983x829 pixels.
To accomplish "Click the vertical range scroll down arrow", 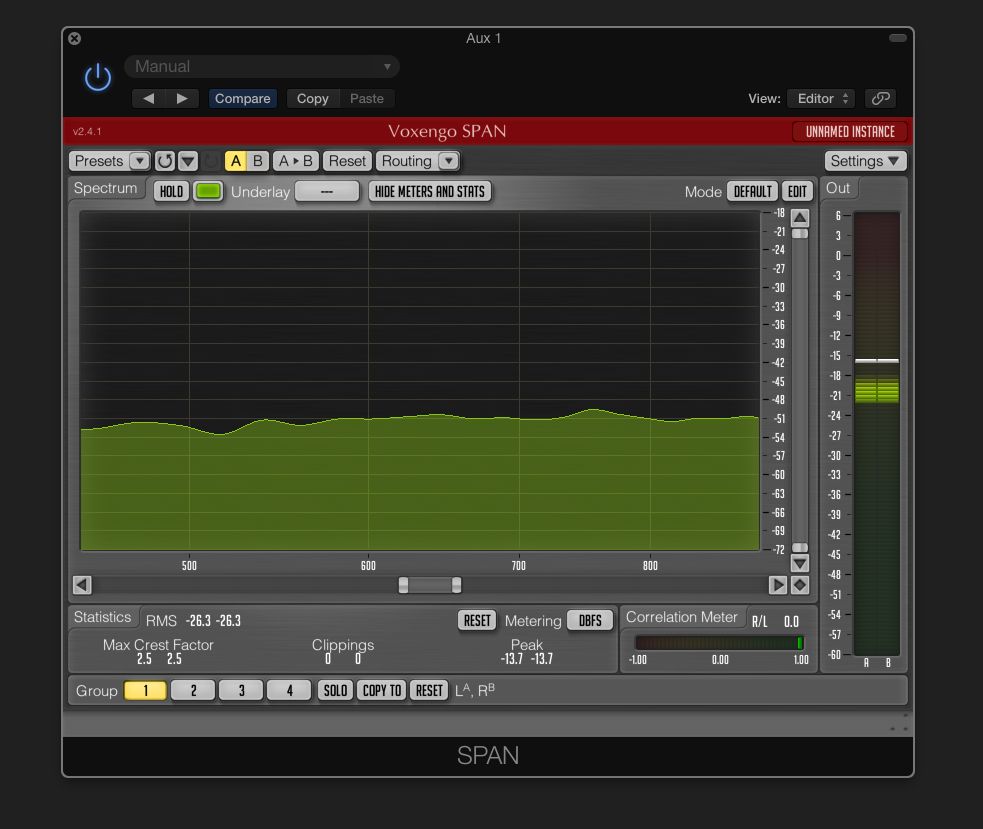I will [800, 563].
